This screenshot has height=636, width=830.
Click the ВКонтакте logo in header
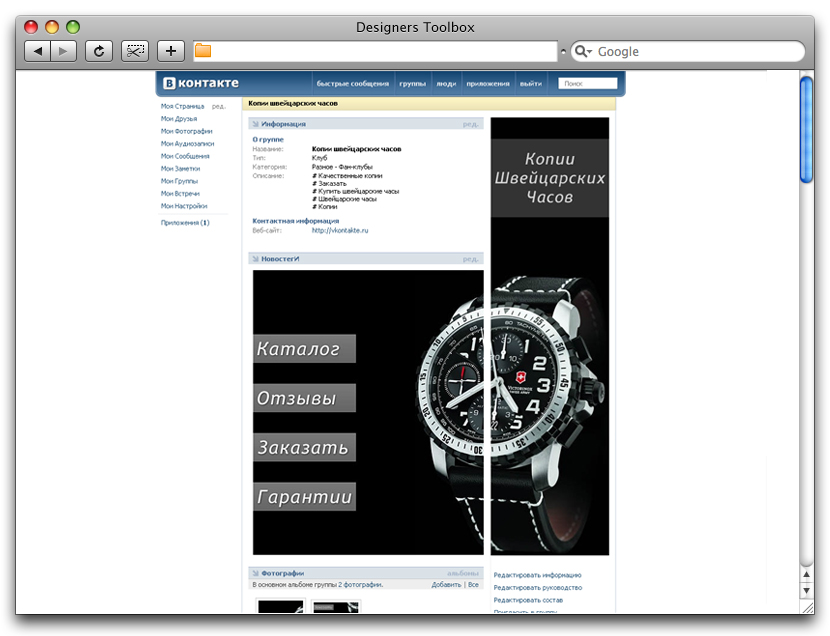point(201,83)
